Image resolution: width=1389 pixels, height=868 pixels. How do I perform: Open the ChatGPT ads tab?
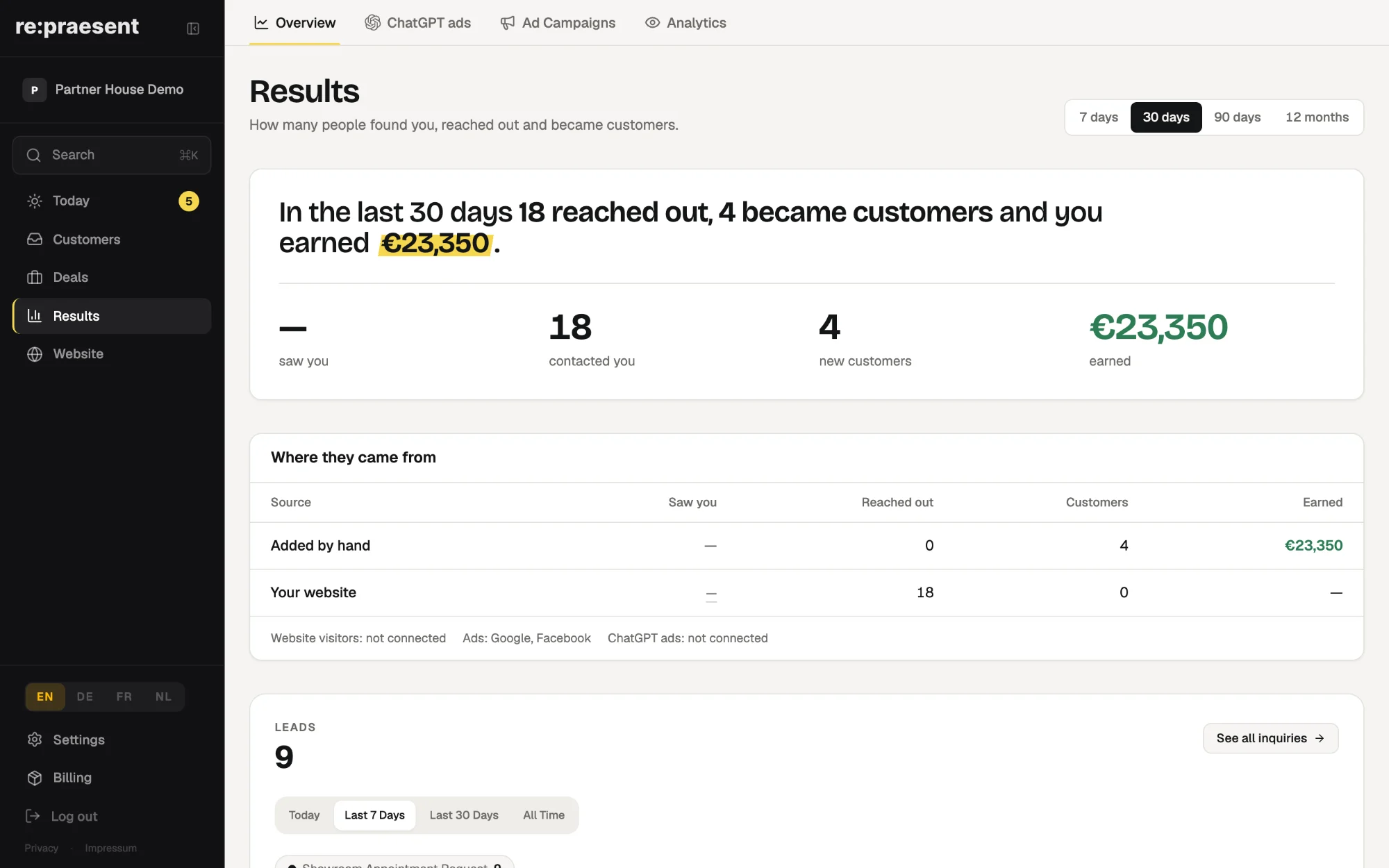(418, 23)
